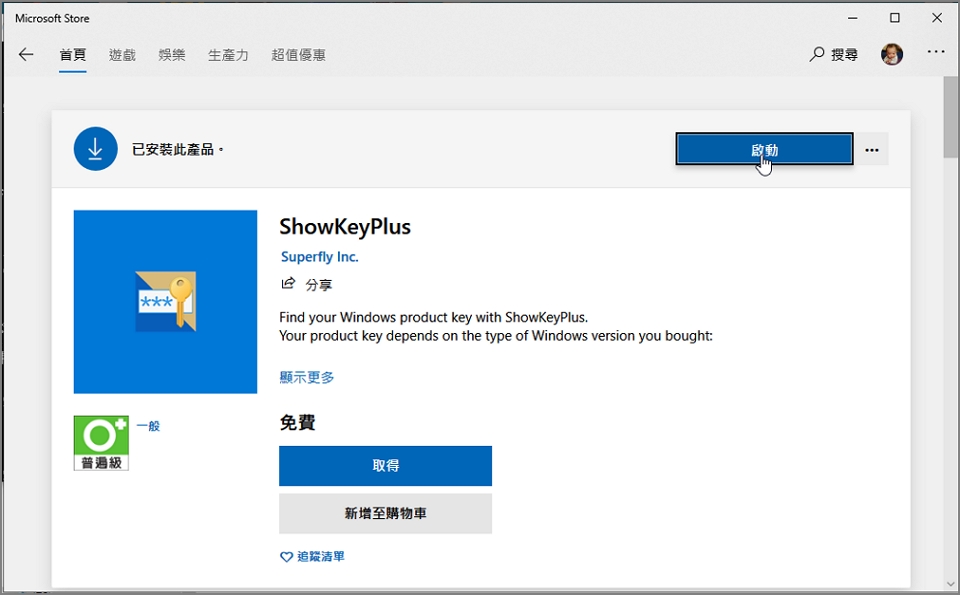Click the download installed icon badge
Screen dimensions: 960x595
click(95, 148)
